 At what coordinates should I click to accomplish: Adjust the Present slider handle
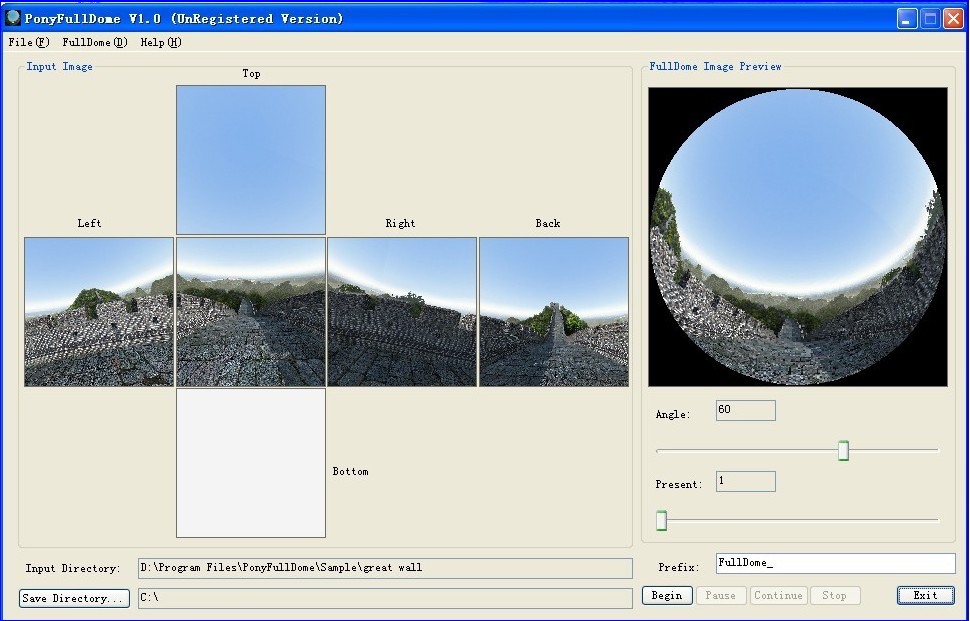coord(661,520)
